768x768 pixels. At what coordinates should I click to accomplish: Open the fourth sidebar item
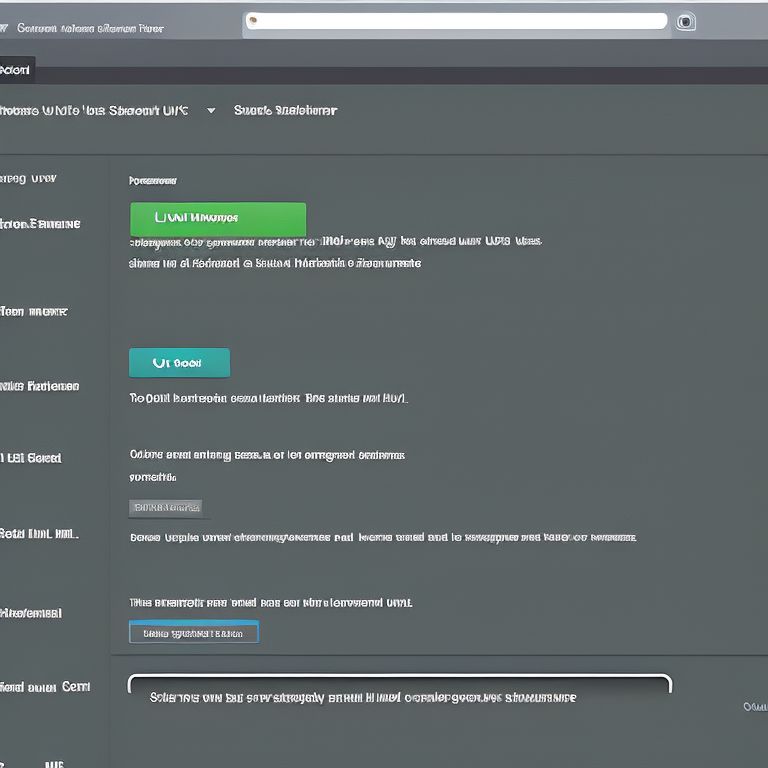click(40, 386)
